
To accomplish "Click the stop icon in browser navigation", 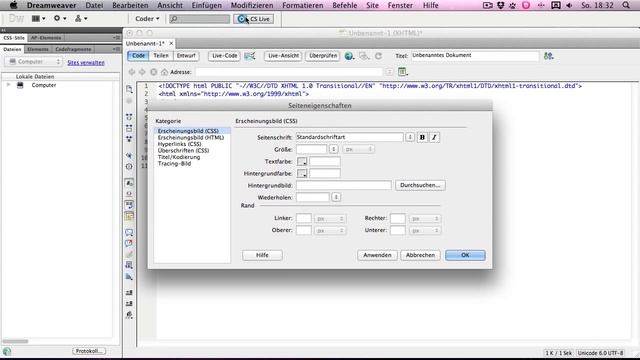I will coord(153,72).
